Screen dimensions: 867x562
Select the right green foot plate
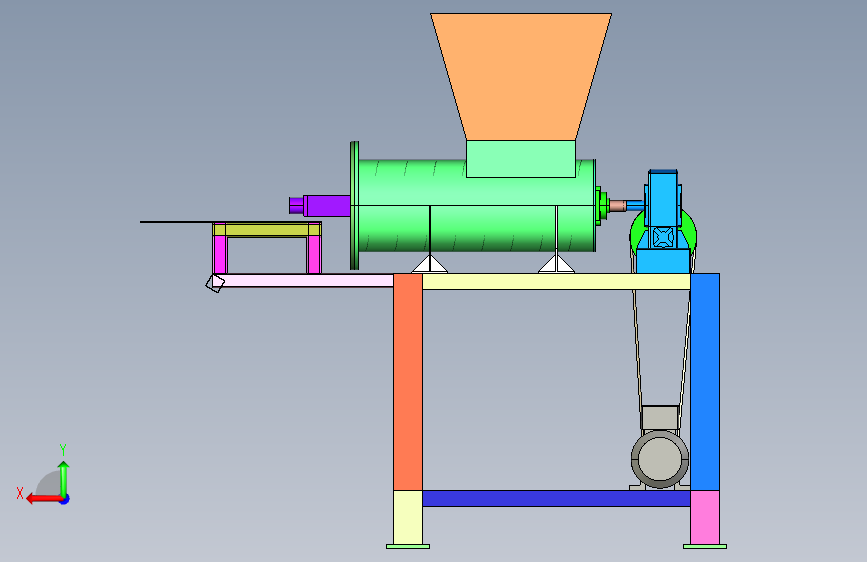tap(705, 547)
